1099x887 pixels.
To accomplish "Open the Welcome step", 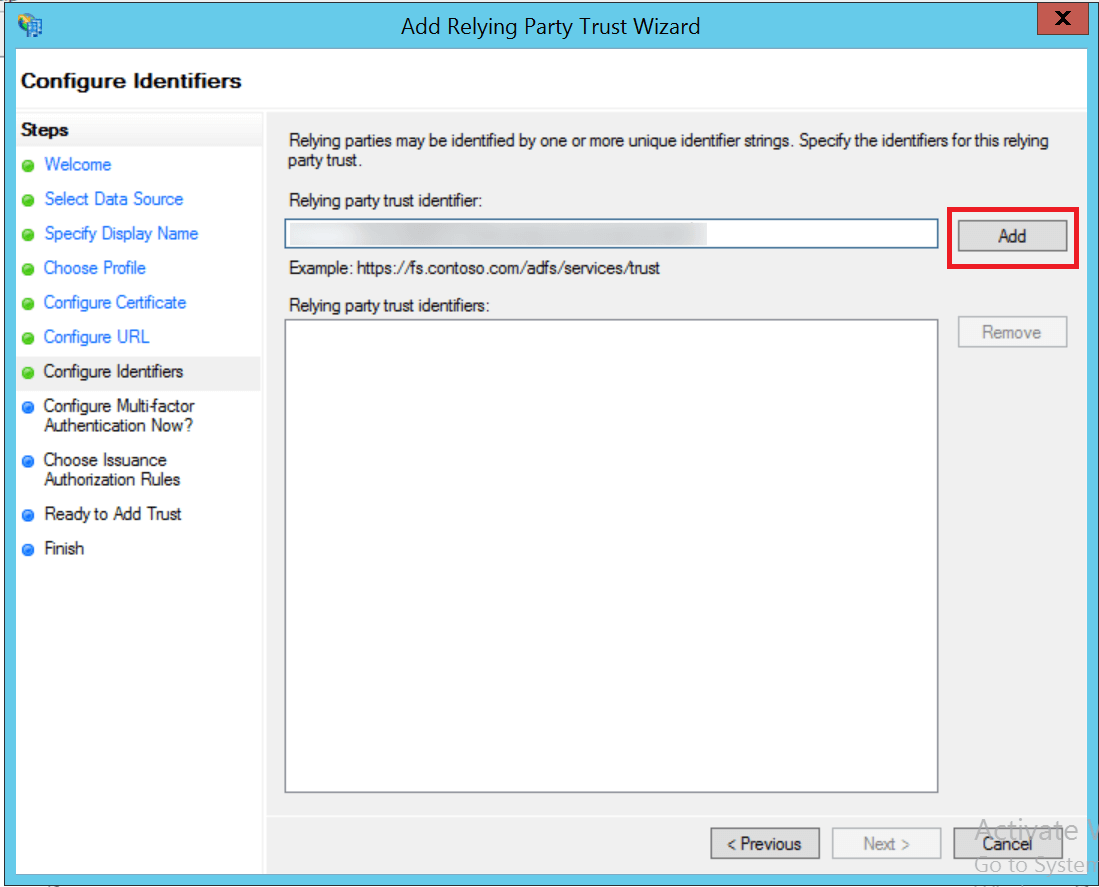I will pos(78,165).
